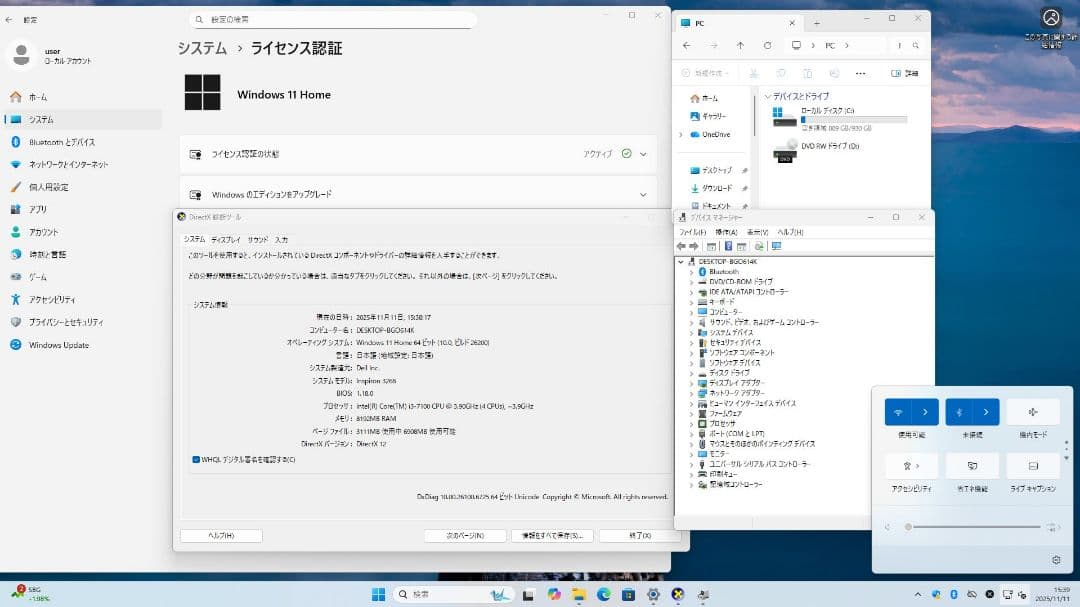Click システム breadcrumb link in Settings
This screenshot has height=607, width=1080.
(x=202, y=48)
